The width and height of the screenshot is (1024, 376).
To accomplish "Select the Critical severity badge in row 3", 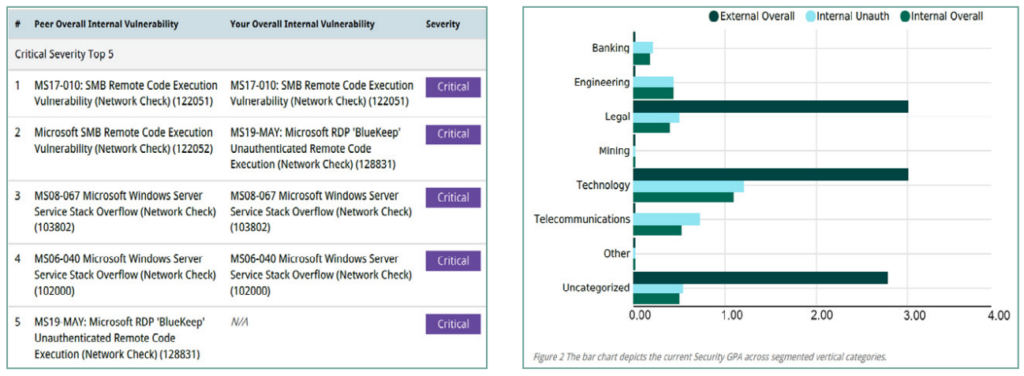I will click(x=453, y=197).
